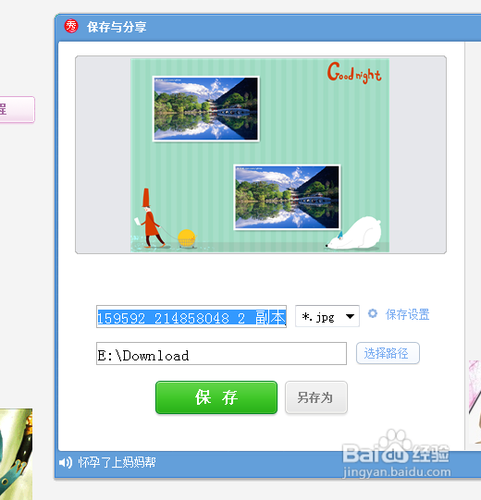Click the green 保存 button
The image size is (481, 500).
[216, 397]
